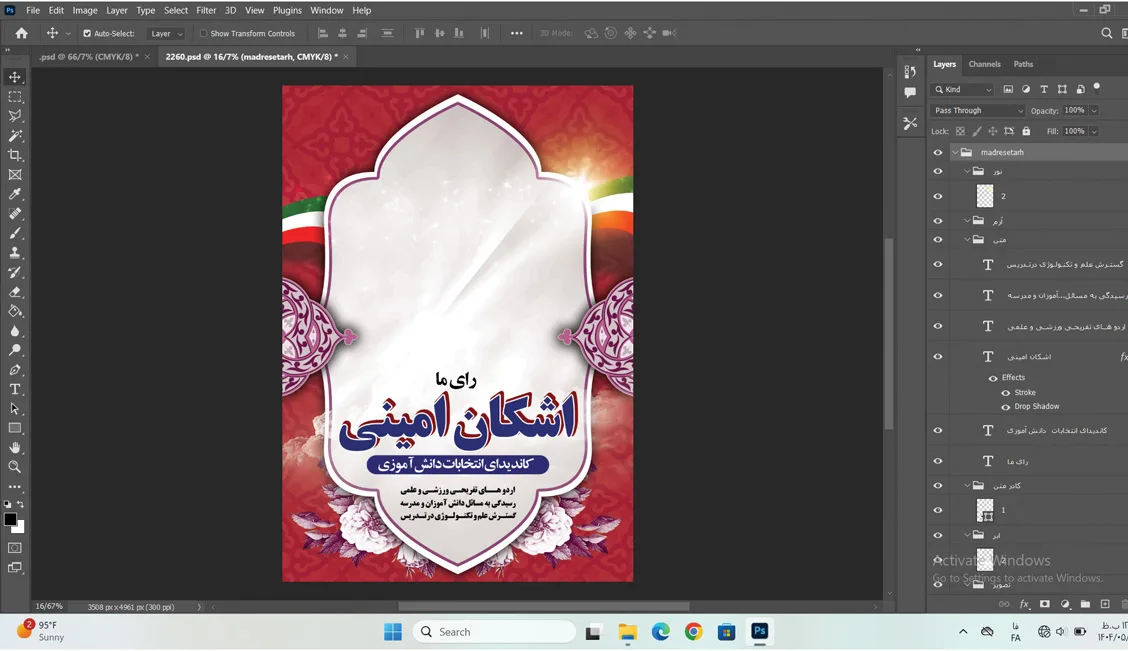This screenshot has width=1128, height=651.
Task: Select the Rectangular Marquee tool
Action: (x=14, y=96)
